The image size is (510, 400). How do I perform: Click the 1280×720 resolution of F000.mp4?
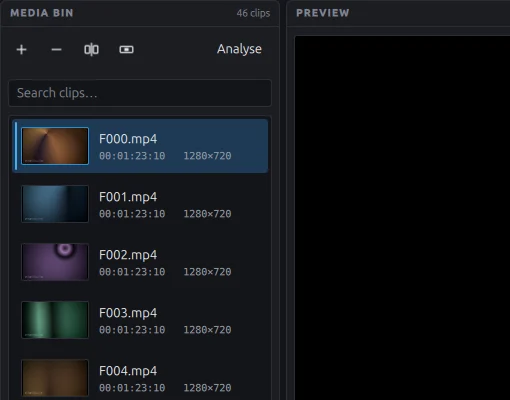click(207, 156)
